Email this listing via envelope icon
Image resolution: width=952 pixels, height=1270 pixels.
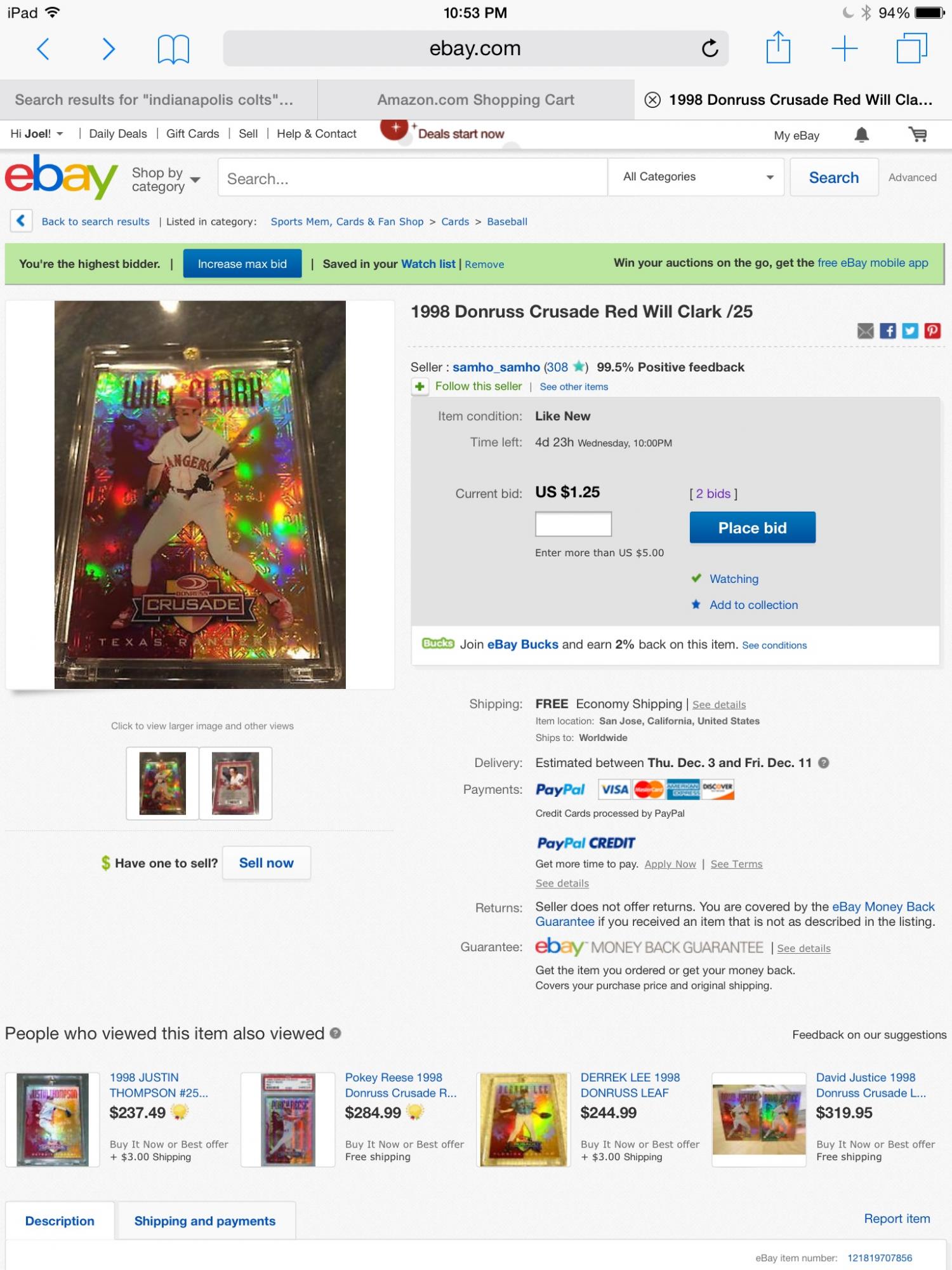(x=866, y=330)
